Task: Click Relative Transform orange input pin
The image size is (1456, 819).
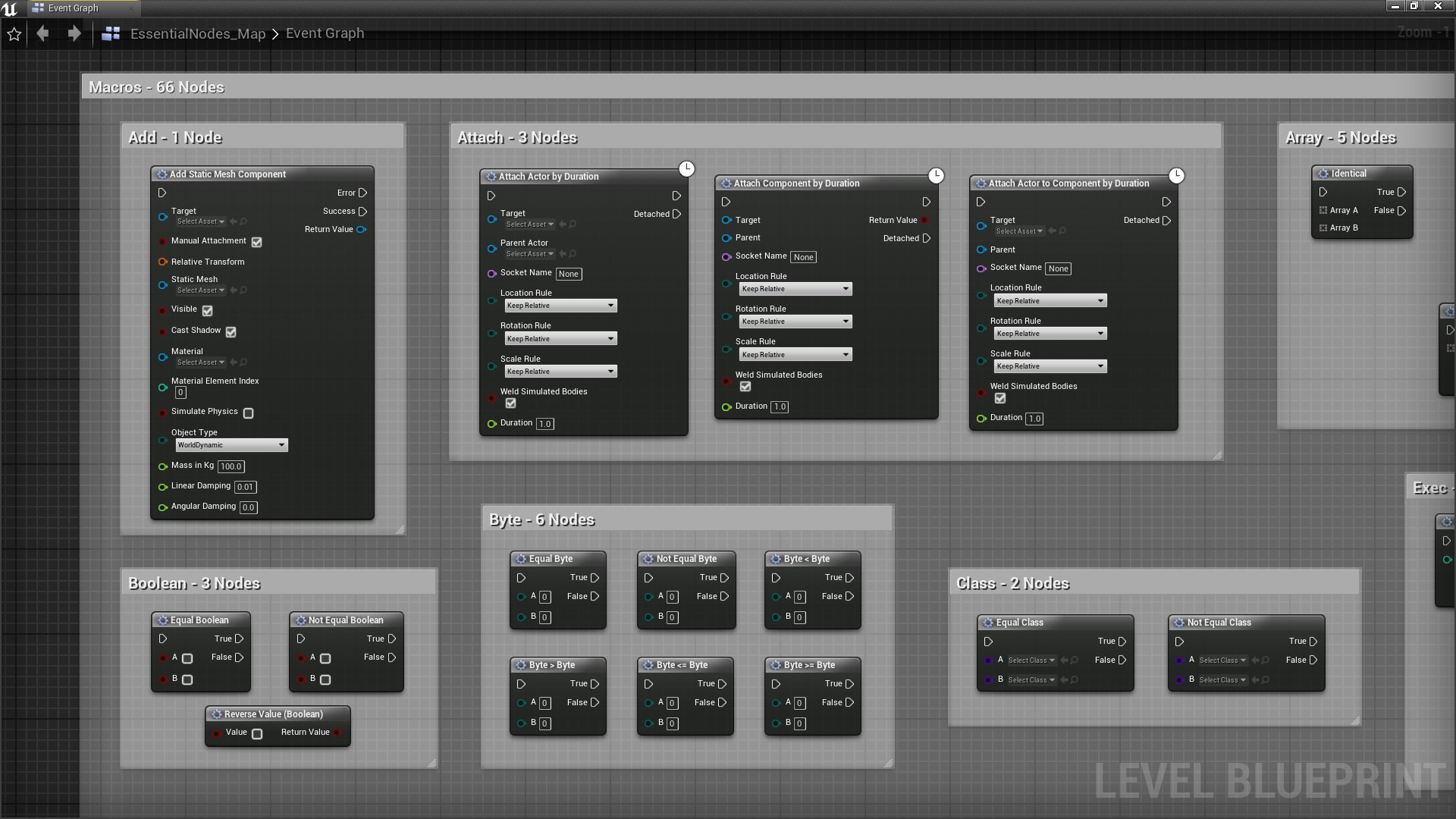Action: tap(162, 262)
